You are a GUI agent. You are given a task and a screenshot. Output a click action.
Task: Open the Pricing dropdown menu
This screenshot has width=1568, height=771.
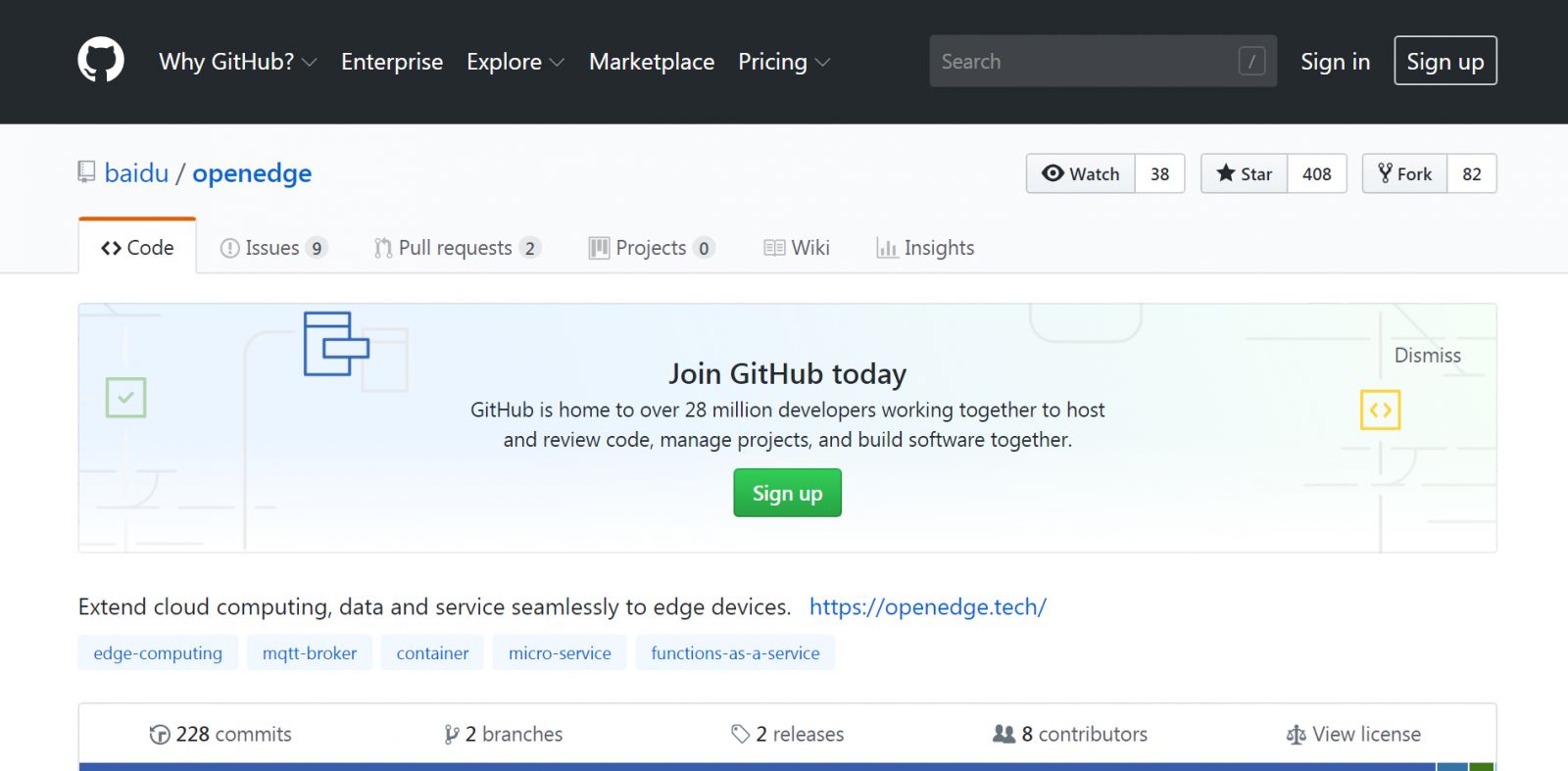[783, 62]
